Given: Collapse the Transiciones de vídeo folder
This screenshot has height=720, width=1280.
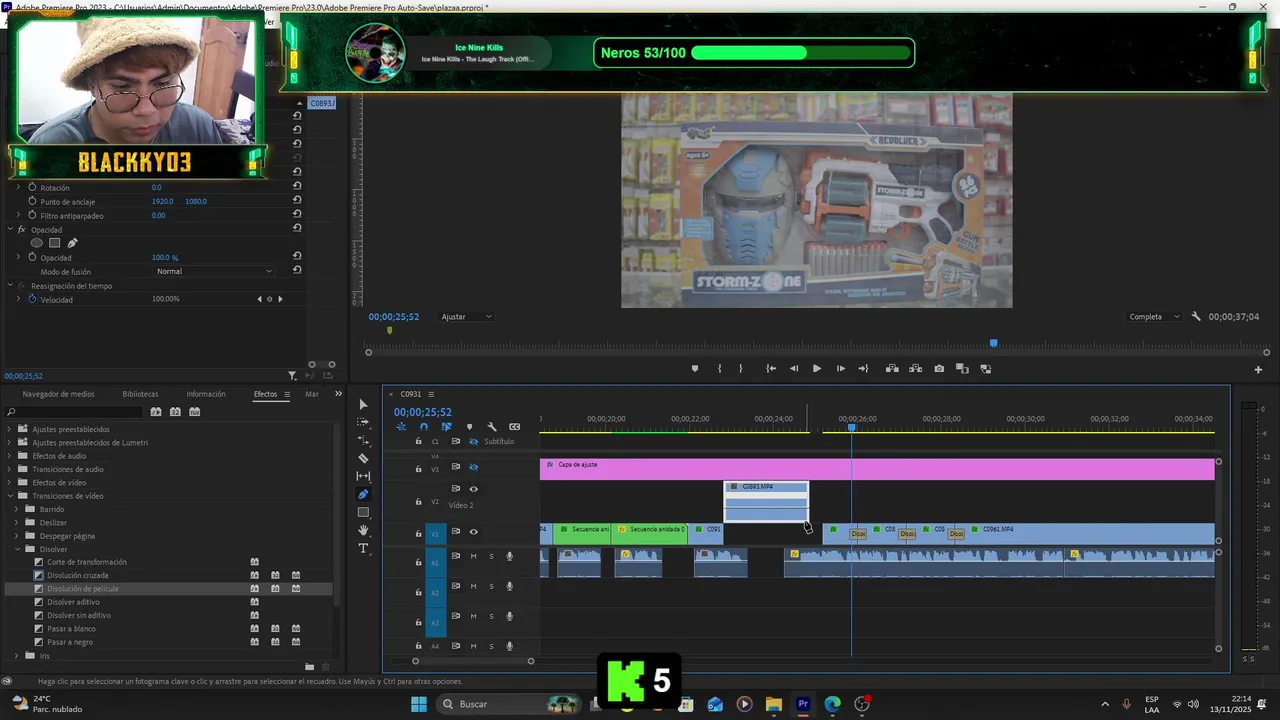Looking at the screenshot, I should 10,496.
